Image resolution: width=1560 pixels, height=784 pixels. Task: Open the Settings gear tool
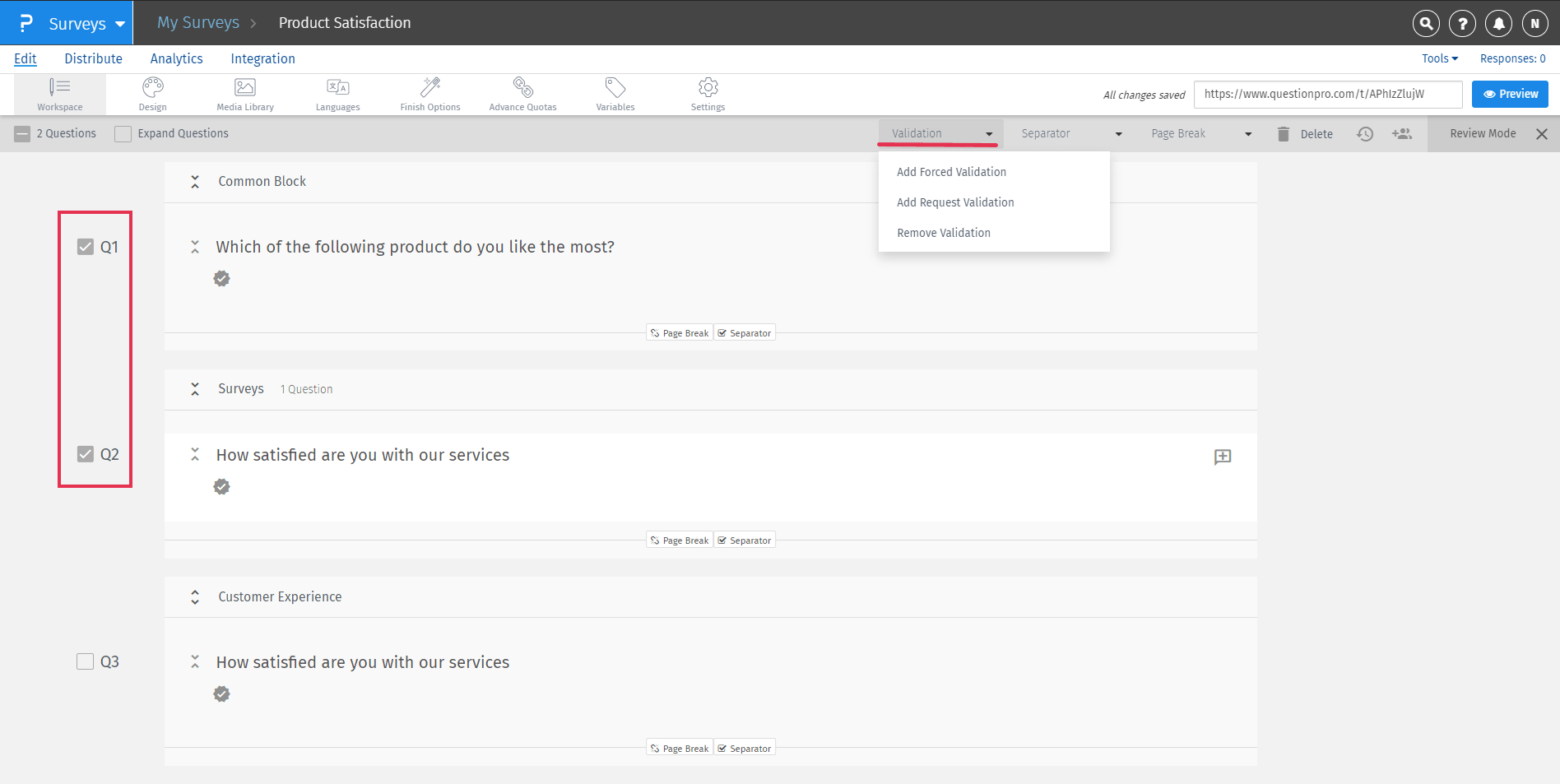click(x=708, y=95)
